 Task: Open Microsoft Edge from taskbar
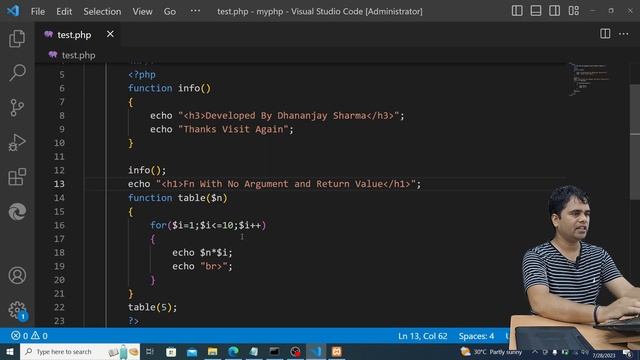[x=233, y=351]
